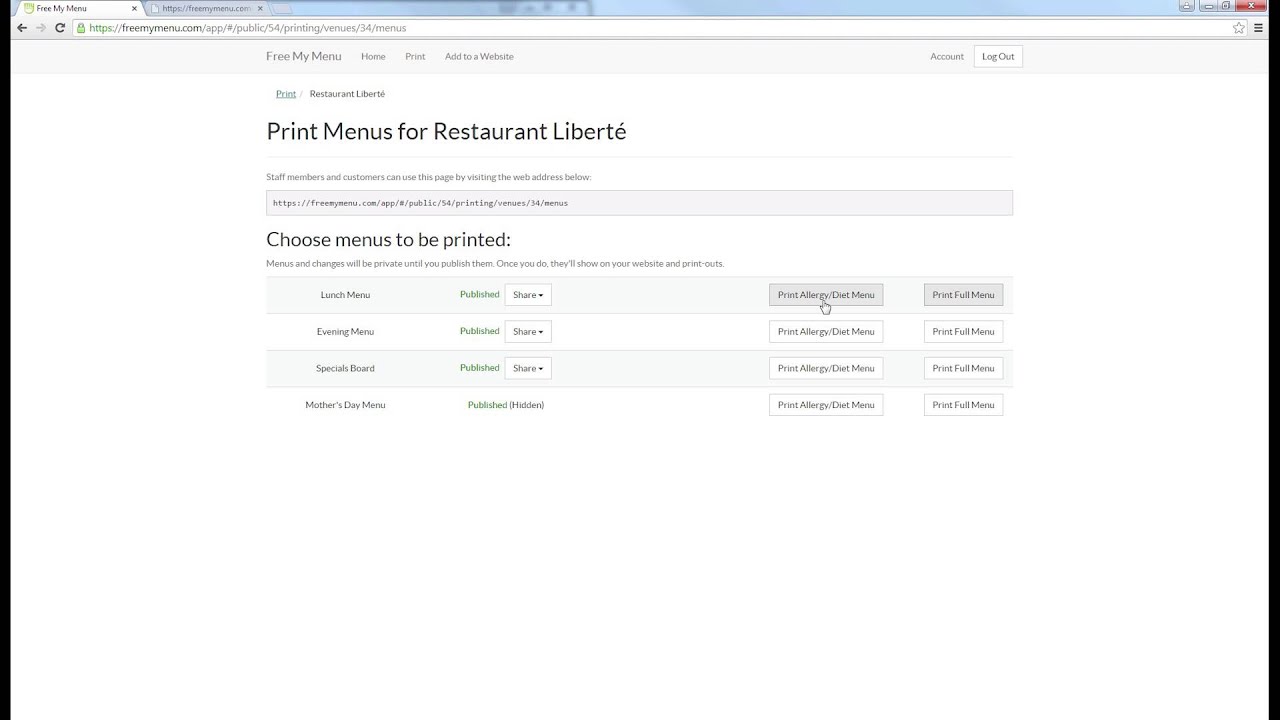Open the Home navigation item
The image size is (1280, 720).
[373, 56]
